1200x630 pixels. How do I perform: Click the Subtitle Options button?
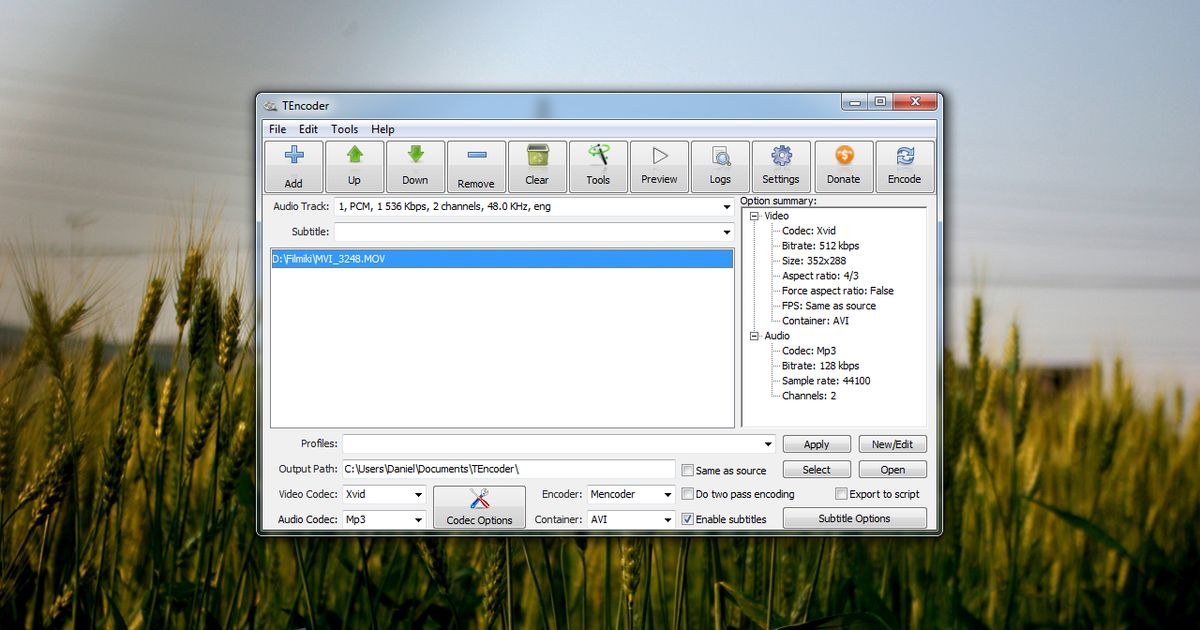pyautogui.click(x=855, y=518)
